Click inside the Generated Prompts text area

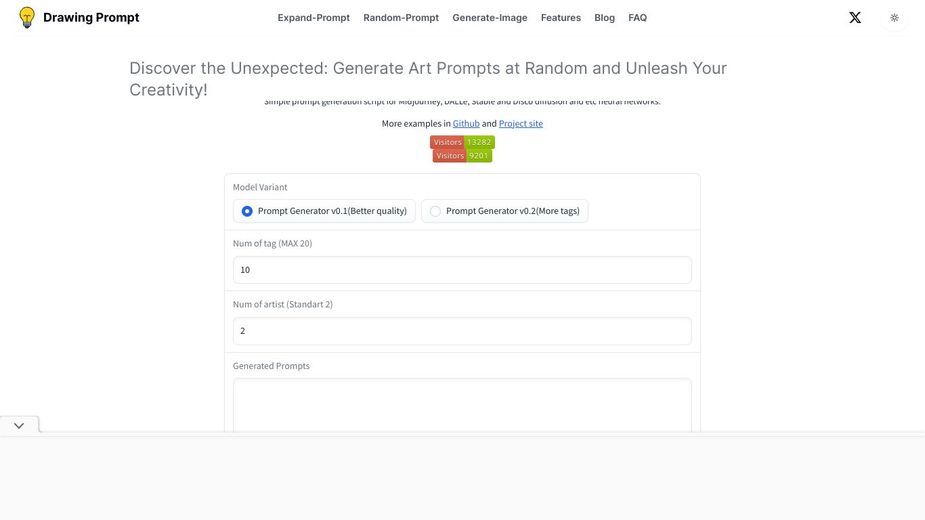click(x=462, y=405)
